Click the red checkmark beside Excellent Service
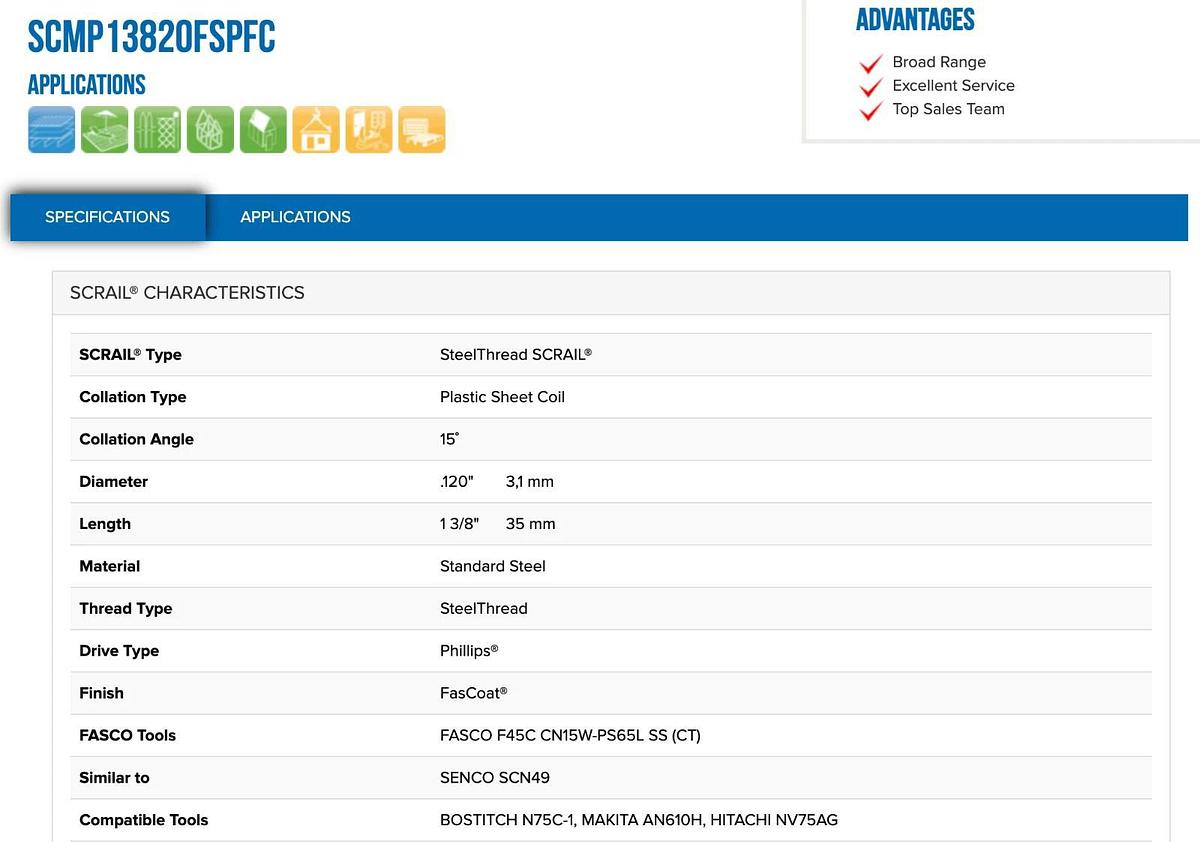Screen dimensions: 1200x842 coord(870,87)
